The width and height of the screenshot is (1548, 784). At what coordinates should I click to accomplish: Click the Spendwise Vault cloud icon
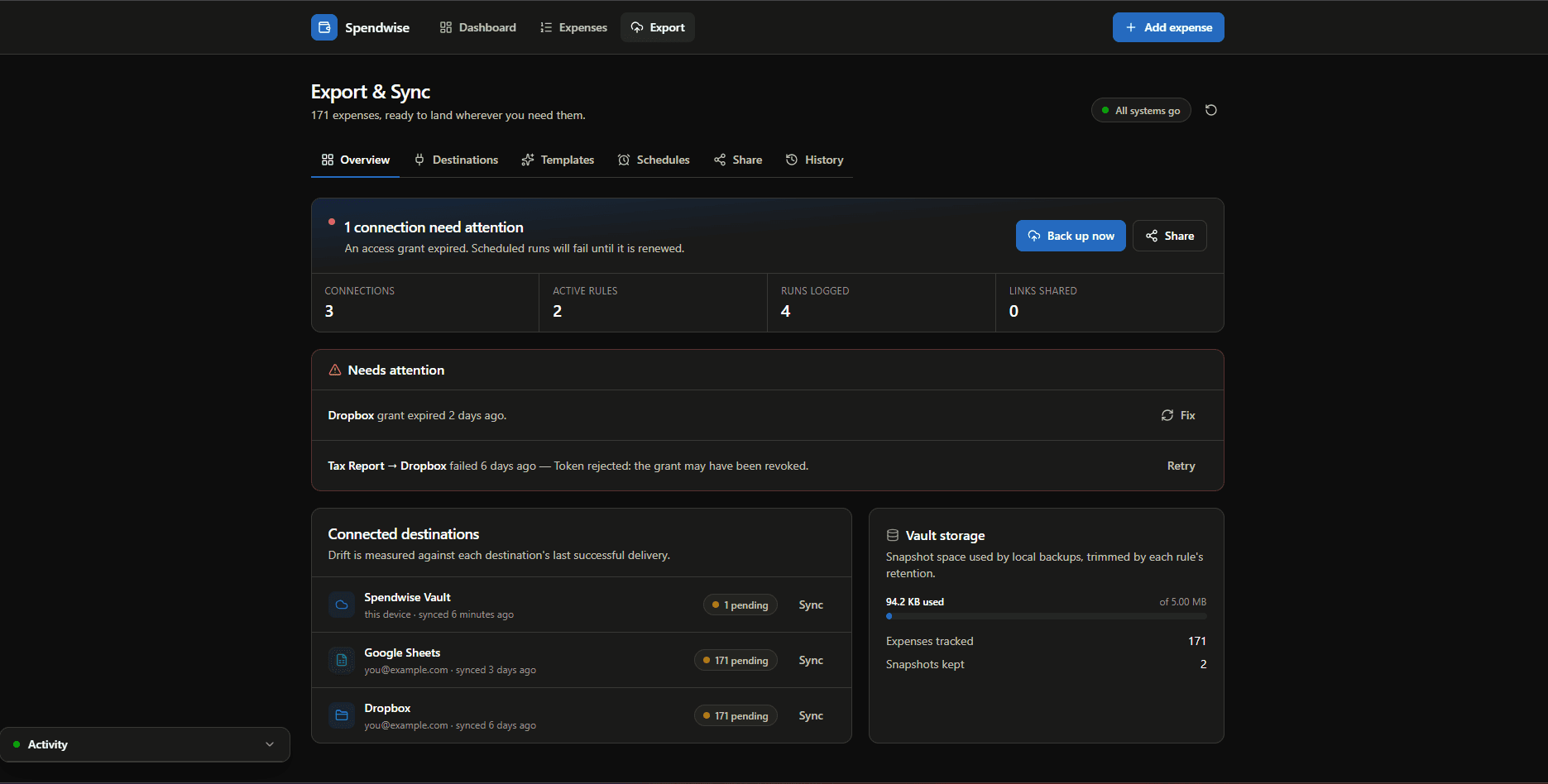(x=342, y=605)
